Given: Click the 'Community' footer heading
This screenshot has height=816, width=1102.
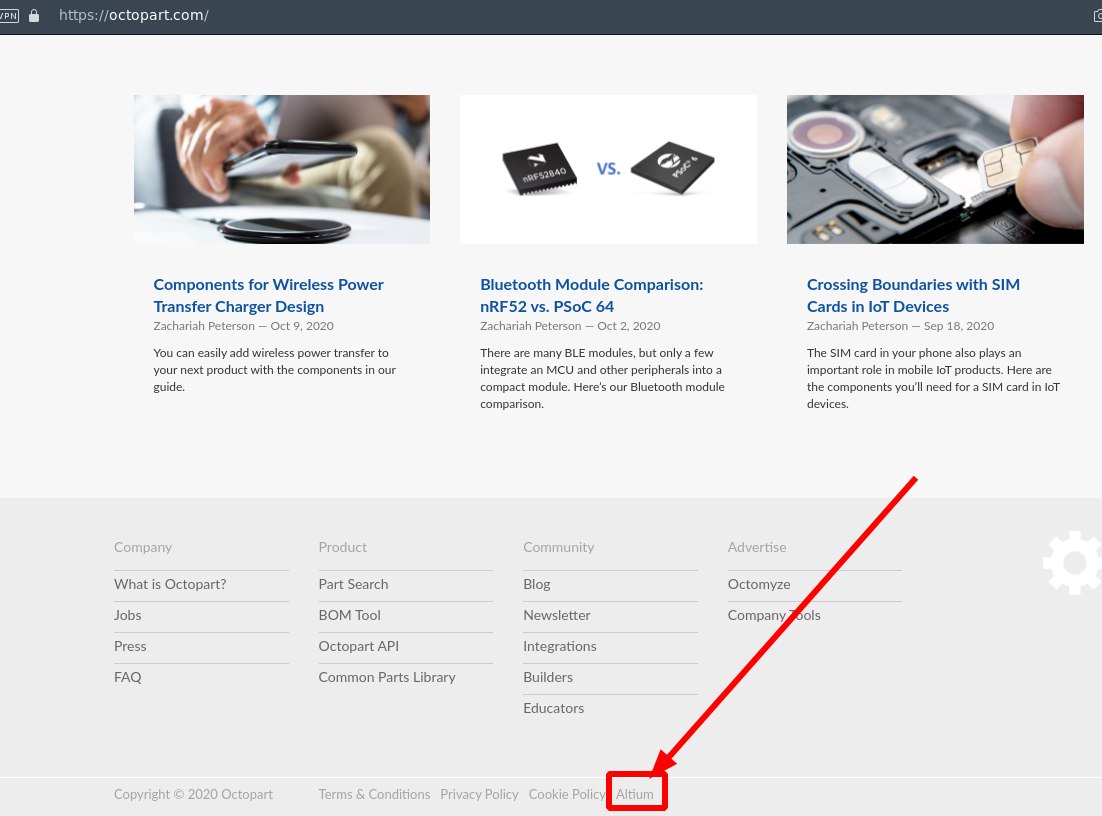Looking at the screenshot, I should pos(558,547).
